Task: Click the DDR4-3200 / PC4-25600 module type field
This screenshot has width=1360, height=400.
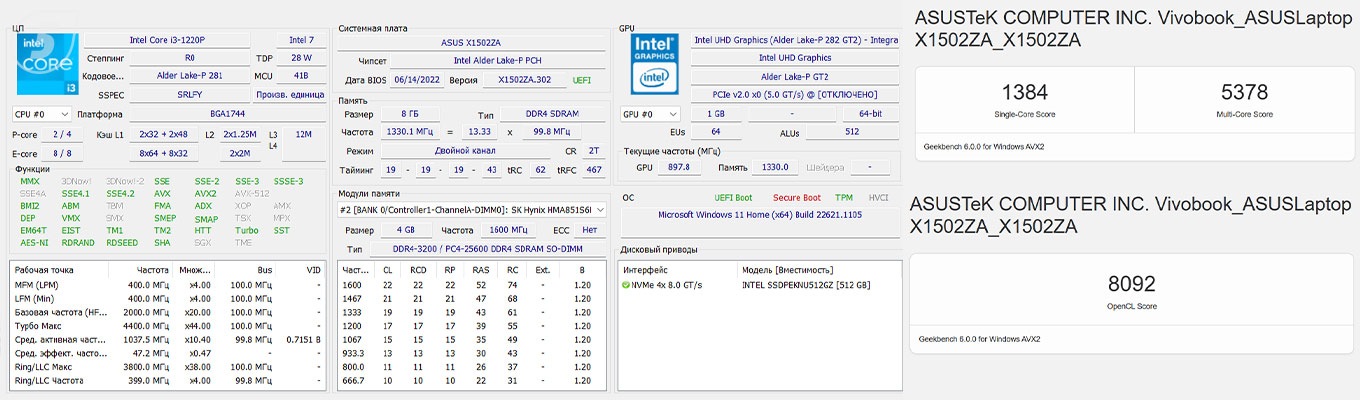Action: tap(488, 248)
